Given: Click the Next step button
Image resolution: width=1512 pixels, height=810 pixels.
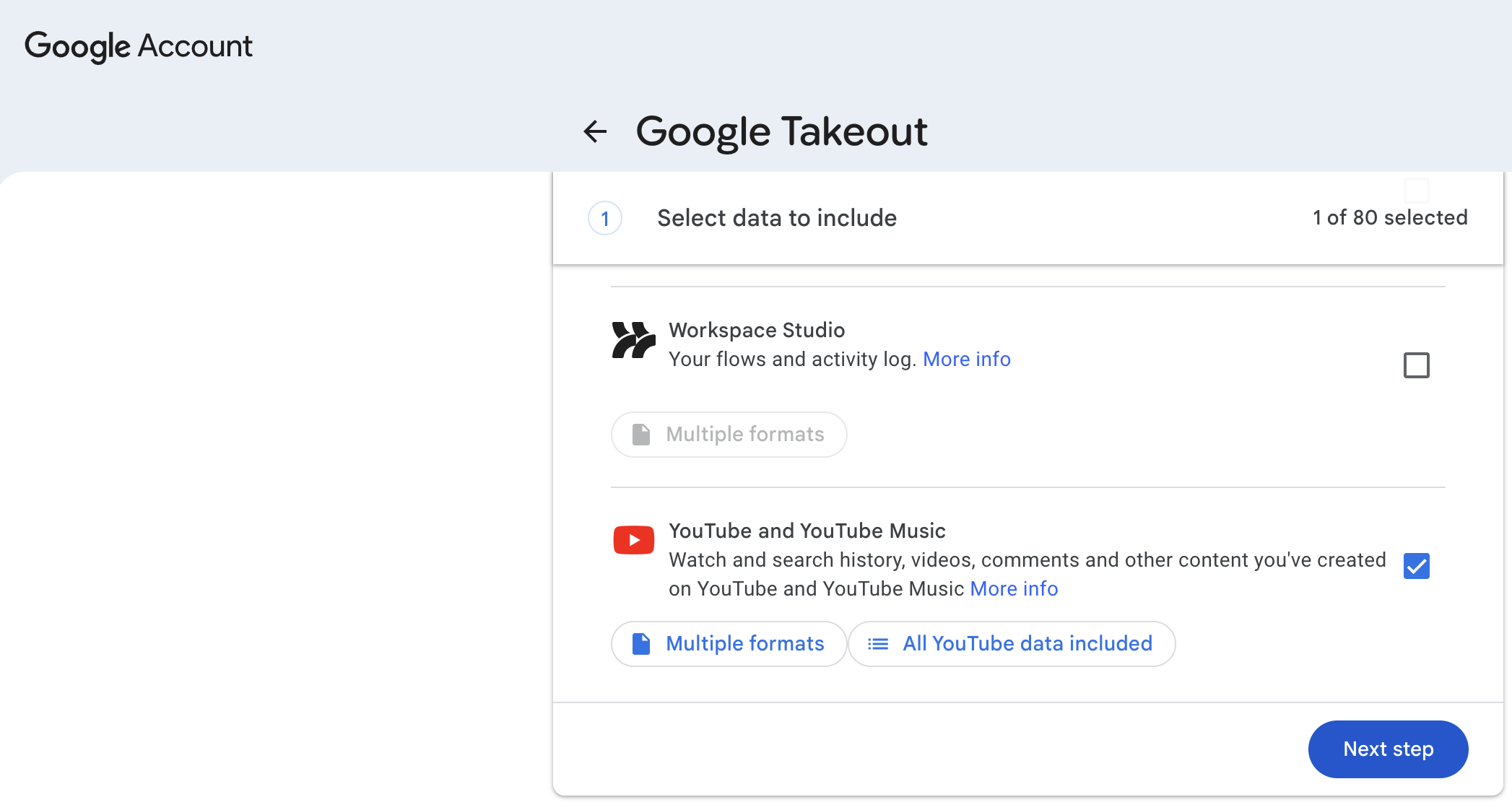Looking at the screenshot, I should coord(1388,749).
